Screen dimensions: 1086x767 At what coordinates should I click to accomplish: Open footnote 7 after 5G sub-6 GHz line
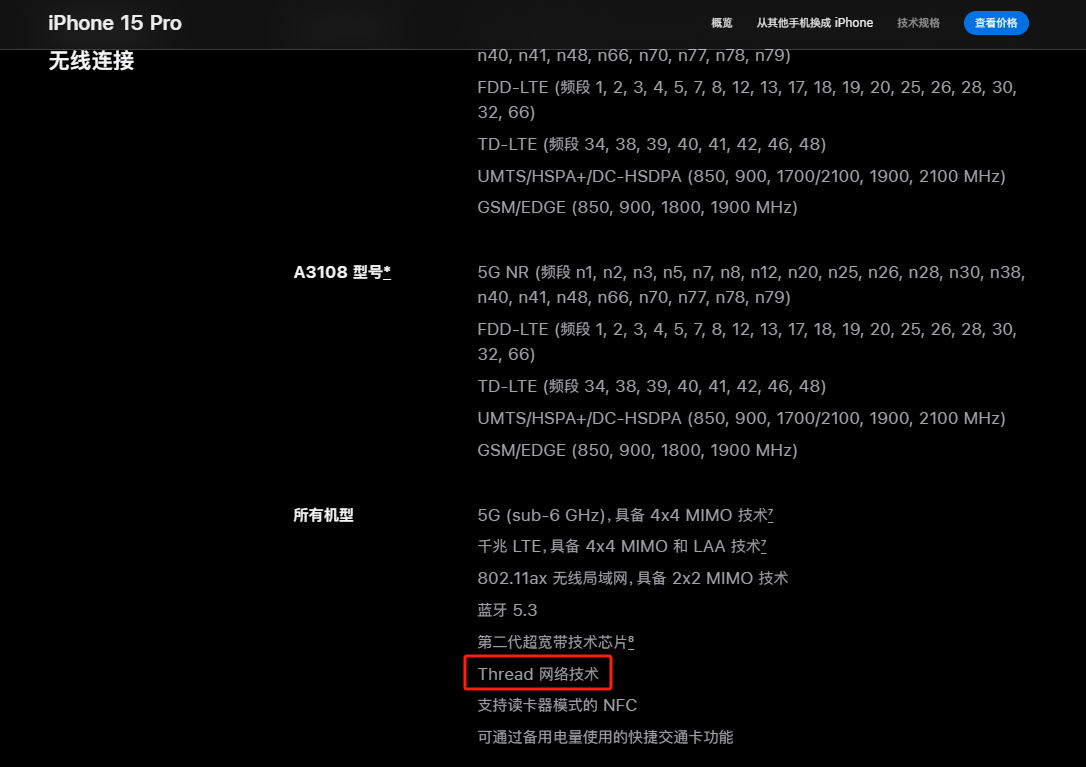[x=771, y=513]
